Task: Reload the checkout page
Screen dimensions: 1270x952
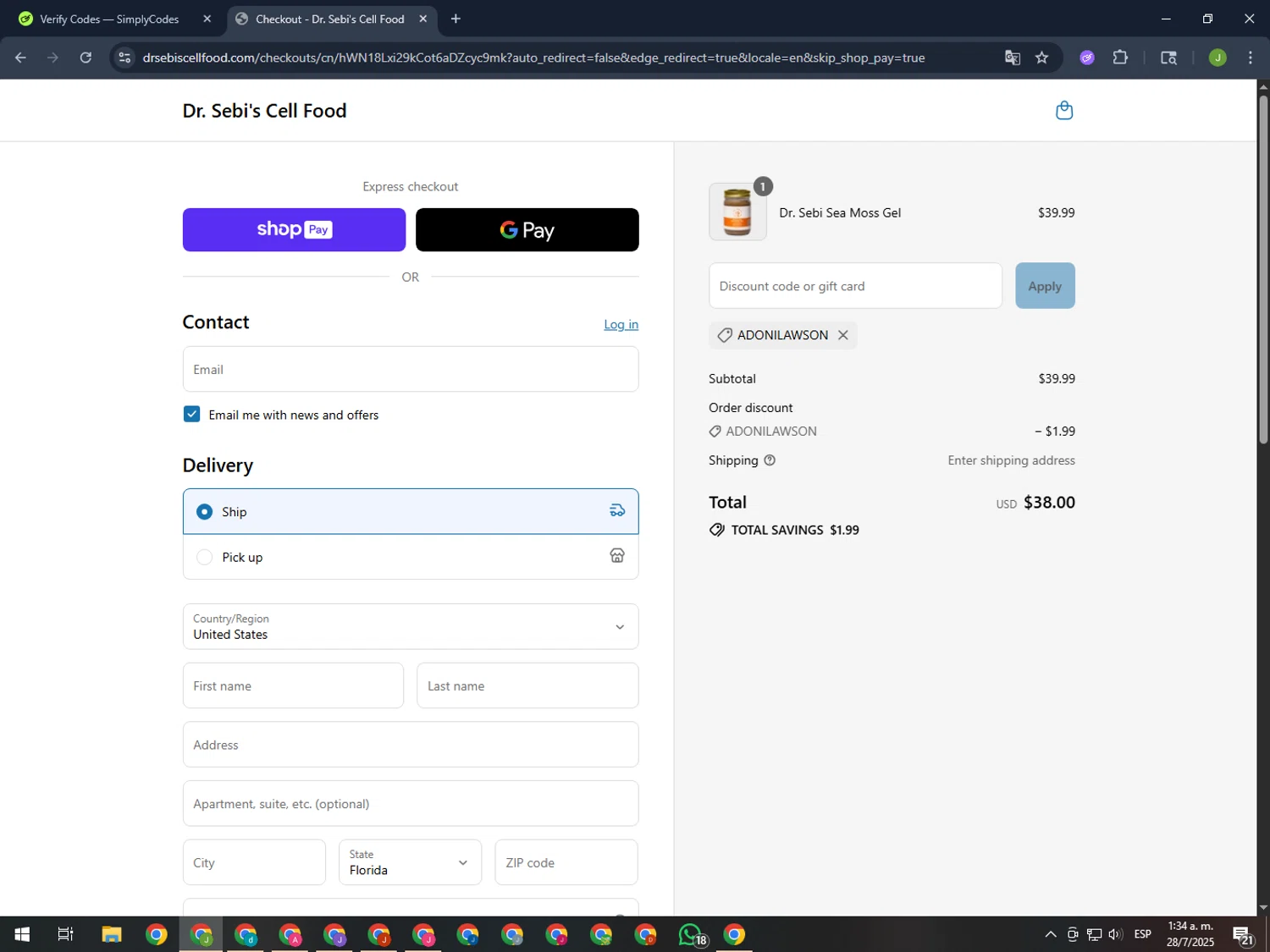Action: [86, 58]
